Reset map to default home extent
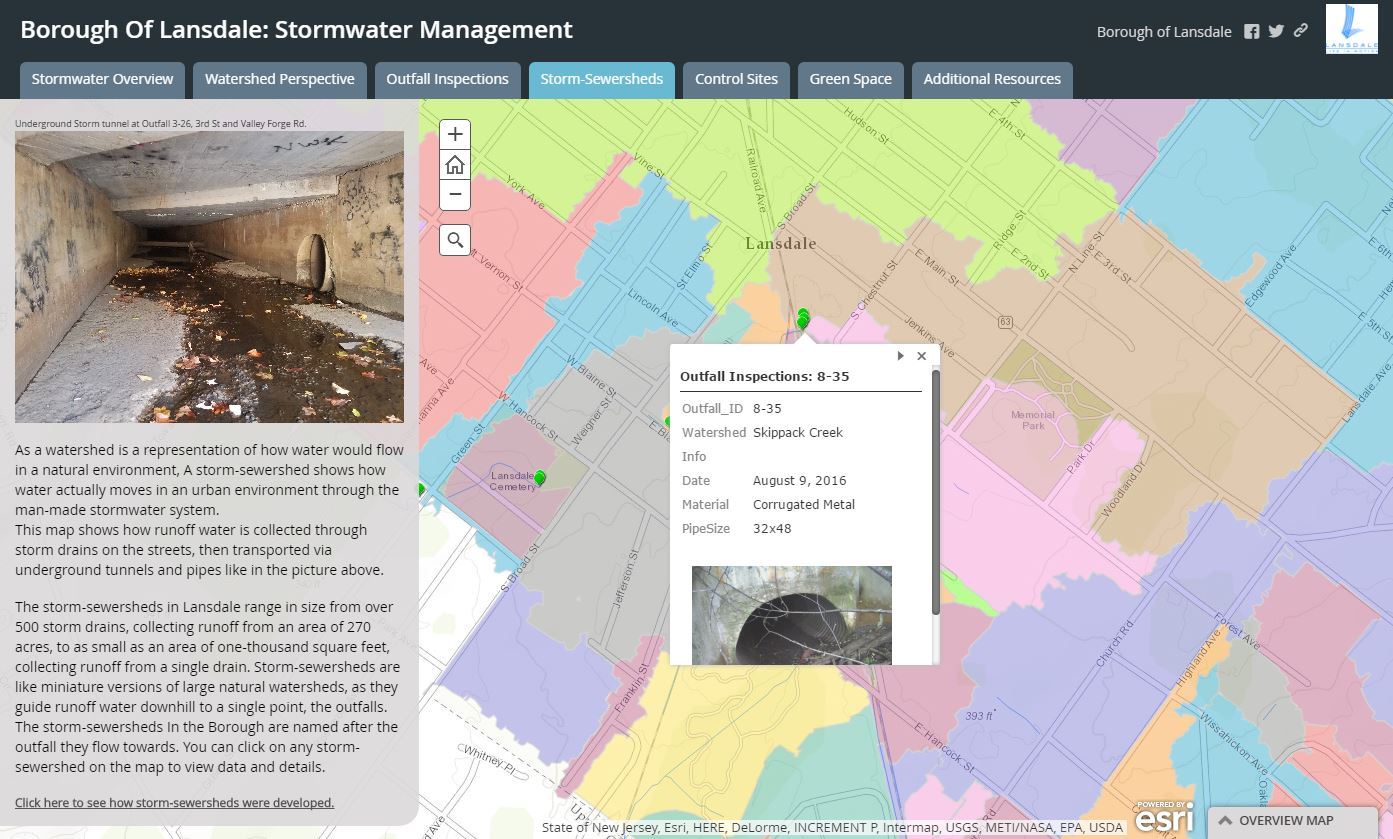 455,165
